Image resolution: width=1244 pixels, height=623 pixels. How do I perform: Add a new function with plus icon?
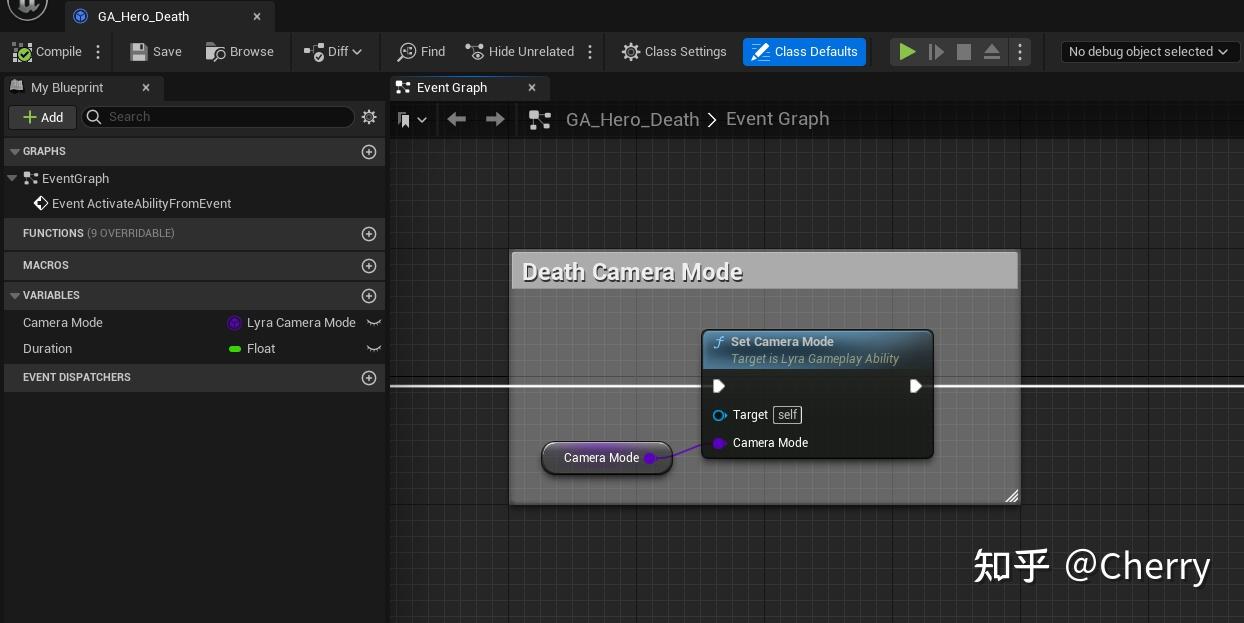[369, 234]
